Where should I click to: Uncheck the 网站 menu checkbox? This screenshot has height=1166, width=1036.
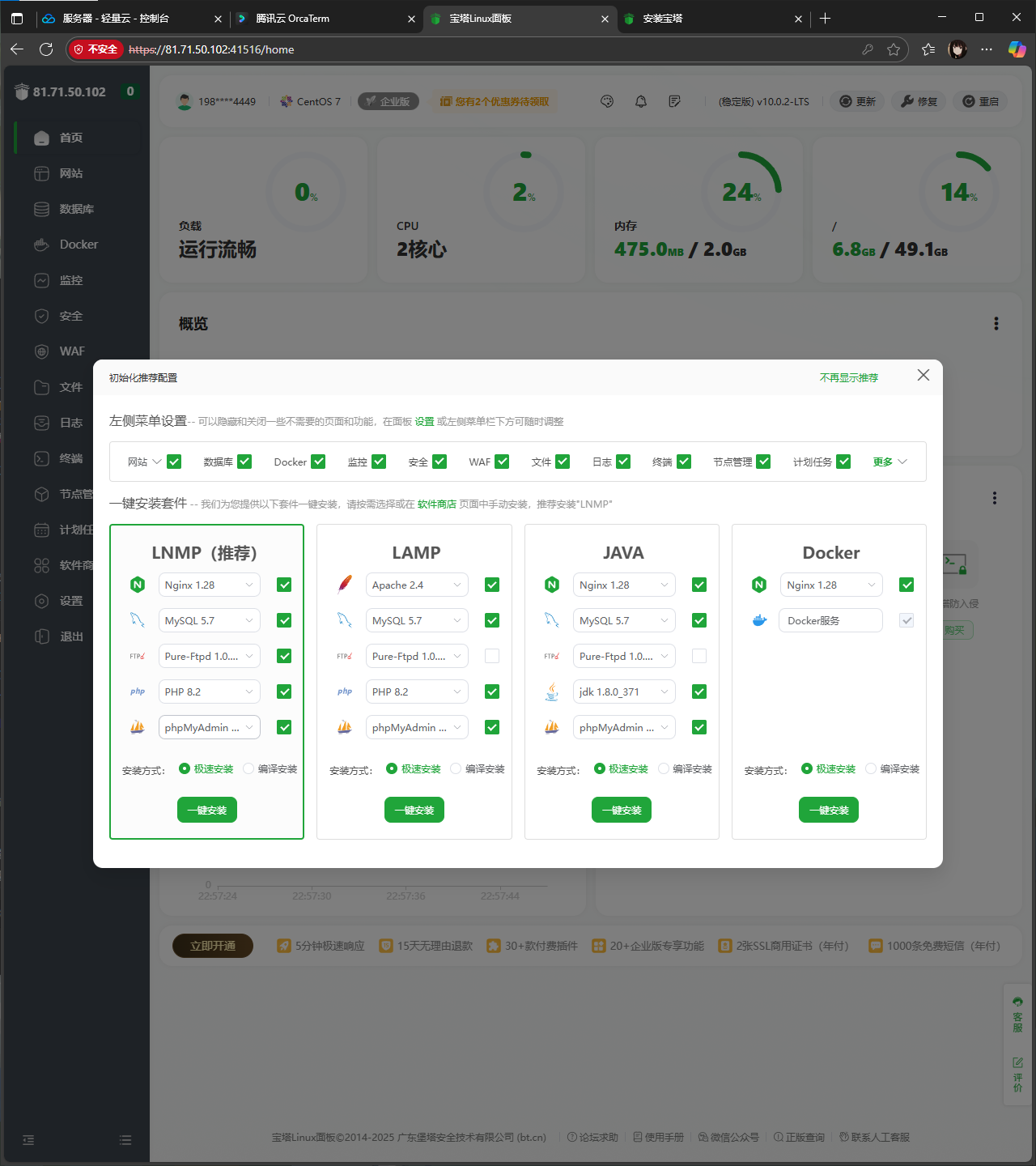click(x=174, y=462)
